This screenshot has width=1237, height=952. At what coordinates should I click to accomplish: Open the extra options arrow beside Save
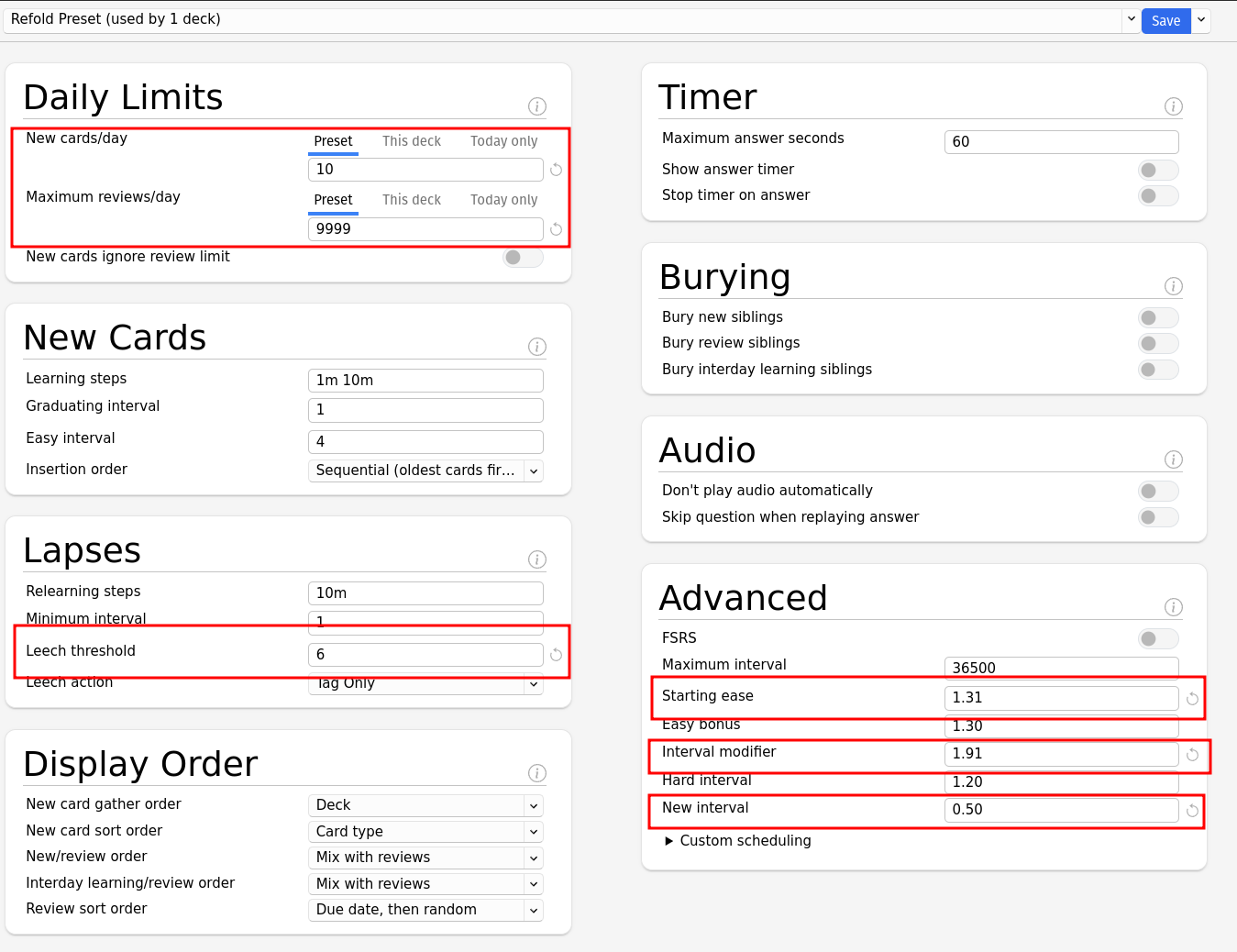click(x=1200, y=19)
